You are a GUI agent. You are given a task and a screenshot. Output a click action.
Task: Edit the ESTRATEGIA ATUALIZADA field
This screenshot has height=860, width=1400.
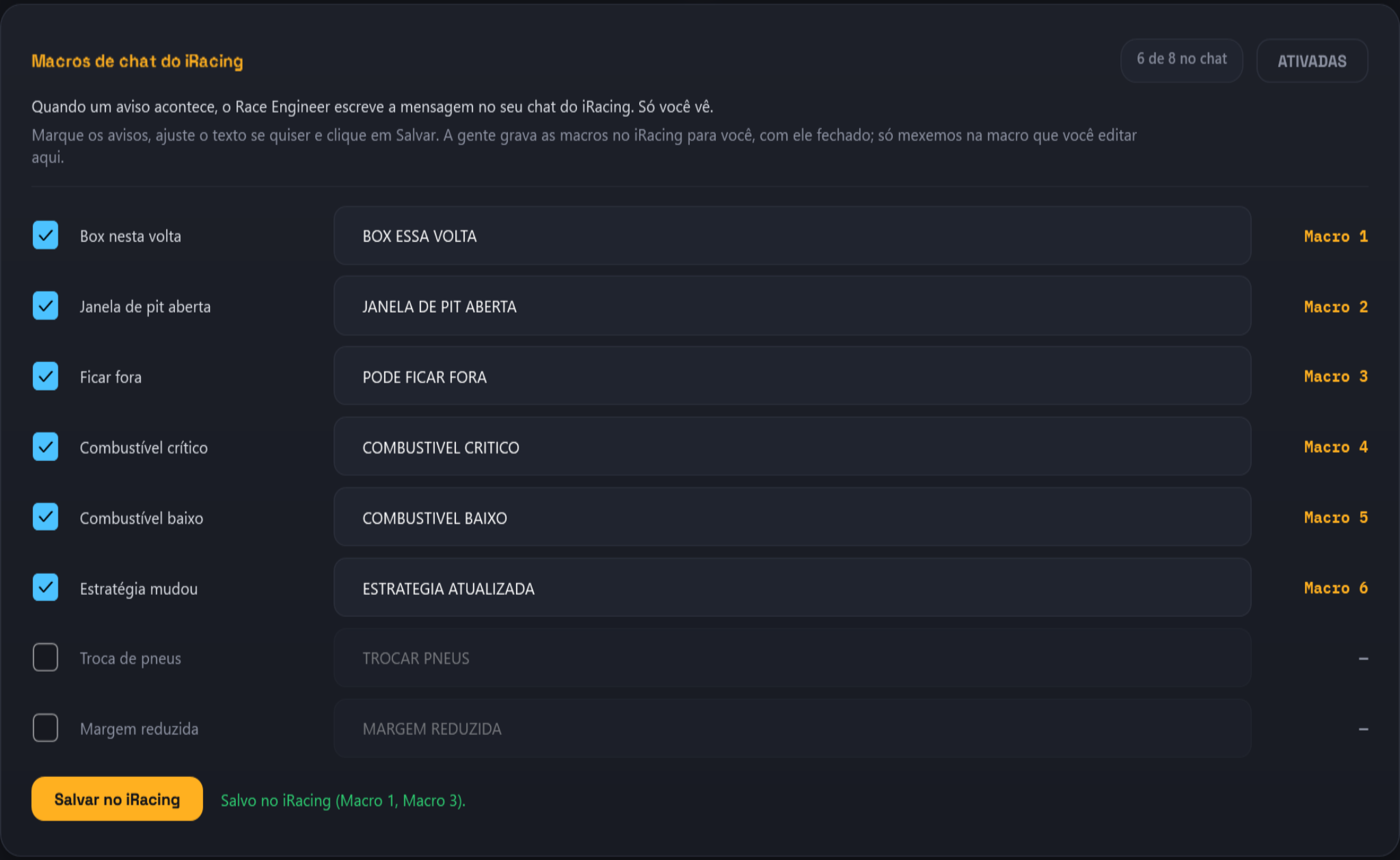(792, 587)
